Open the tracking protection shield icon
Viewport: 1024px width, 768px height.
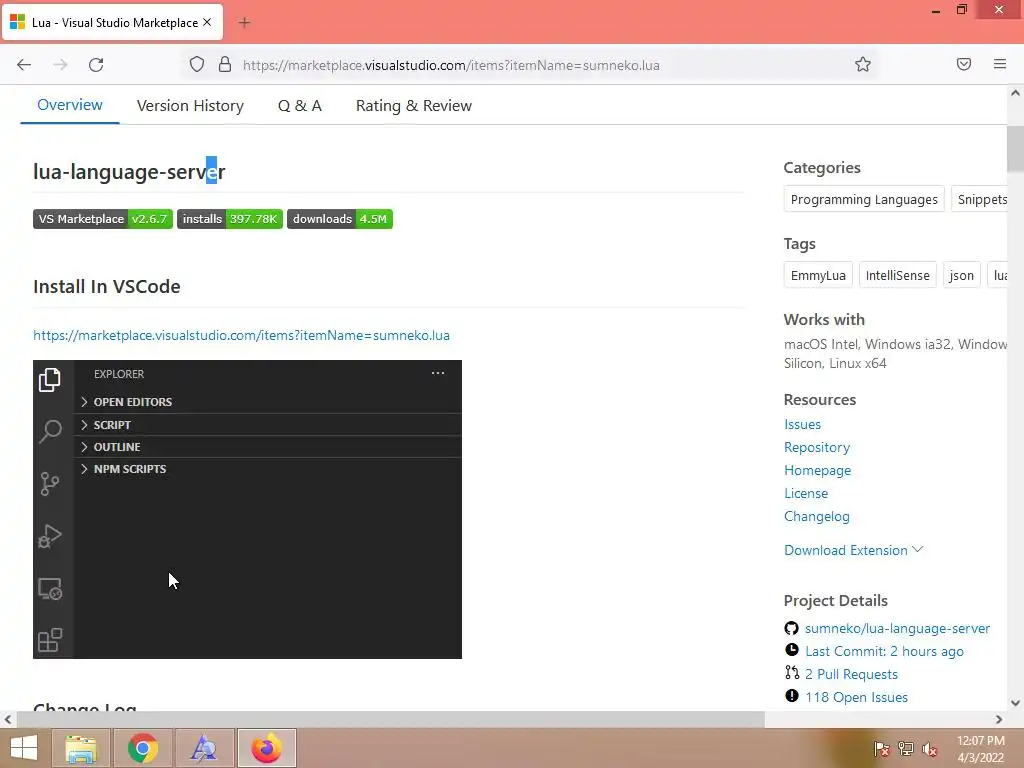point(197,65)
